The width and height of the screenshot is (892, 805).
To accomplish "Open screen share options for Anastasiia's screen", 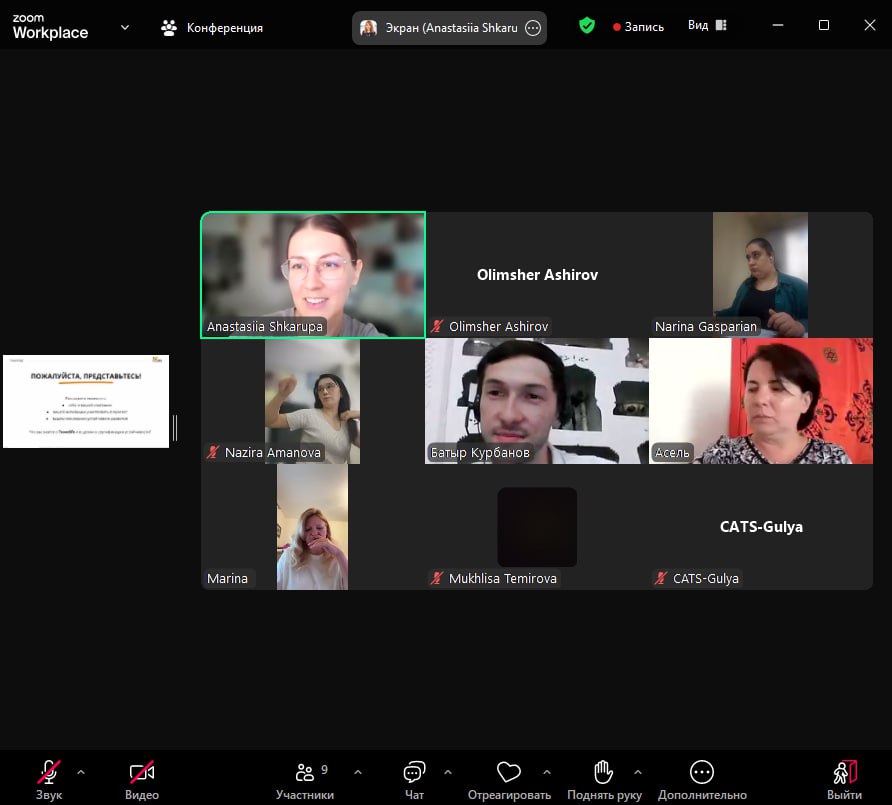I will [533, 28].
